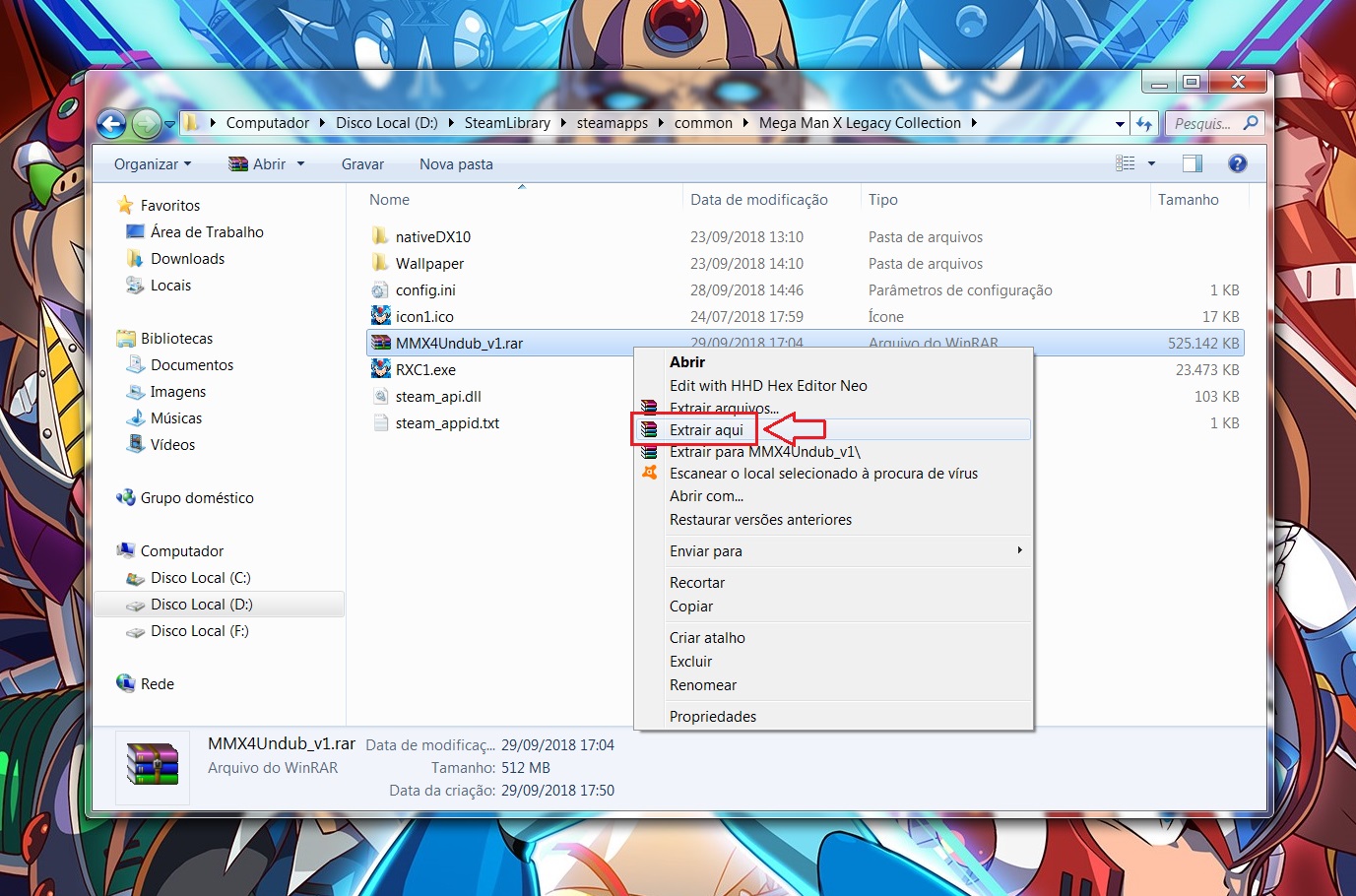This screenshot has height=896, width=1356.
Task: Choose Extrair aqui from context menu
Action: (x=832, y=430)
